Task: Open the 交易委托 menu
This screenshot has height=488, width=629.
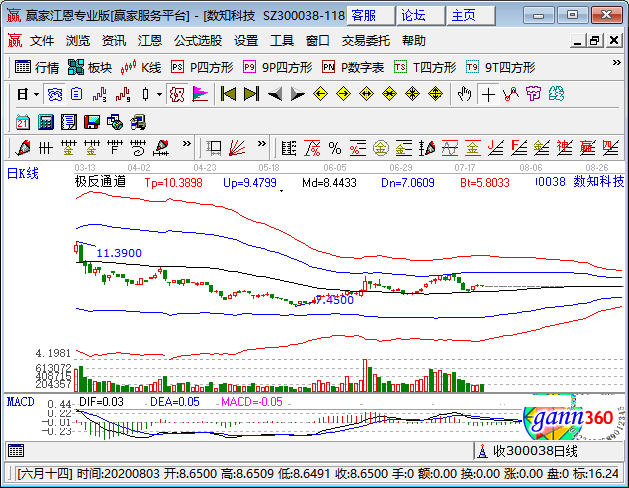Action: [x=365, y=40]
